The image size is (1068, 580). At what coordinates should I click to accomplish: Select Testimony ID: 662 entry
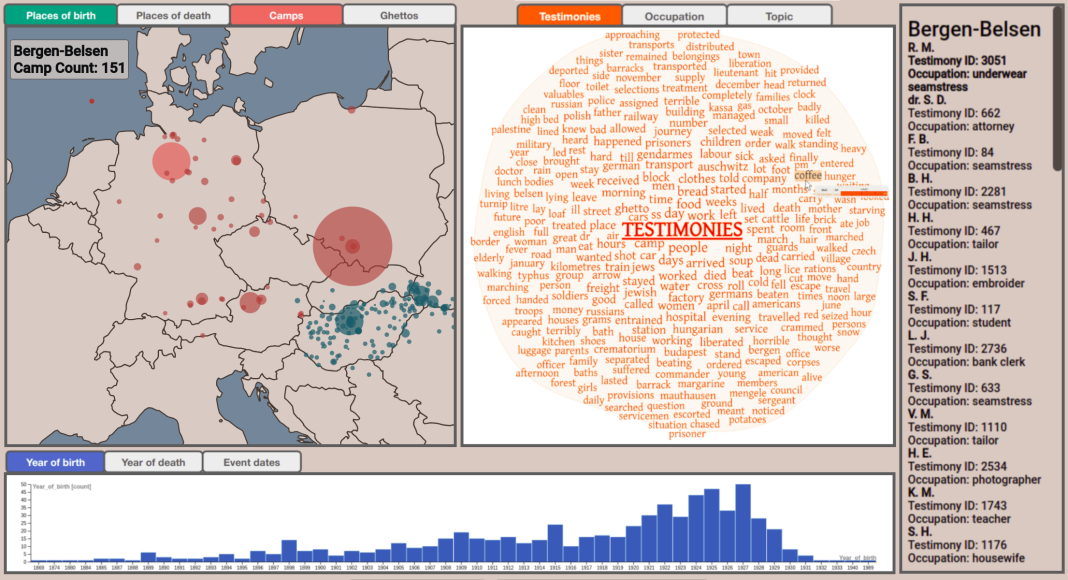pyautogui.click(x=954, y=113)
